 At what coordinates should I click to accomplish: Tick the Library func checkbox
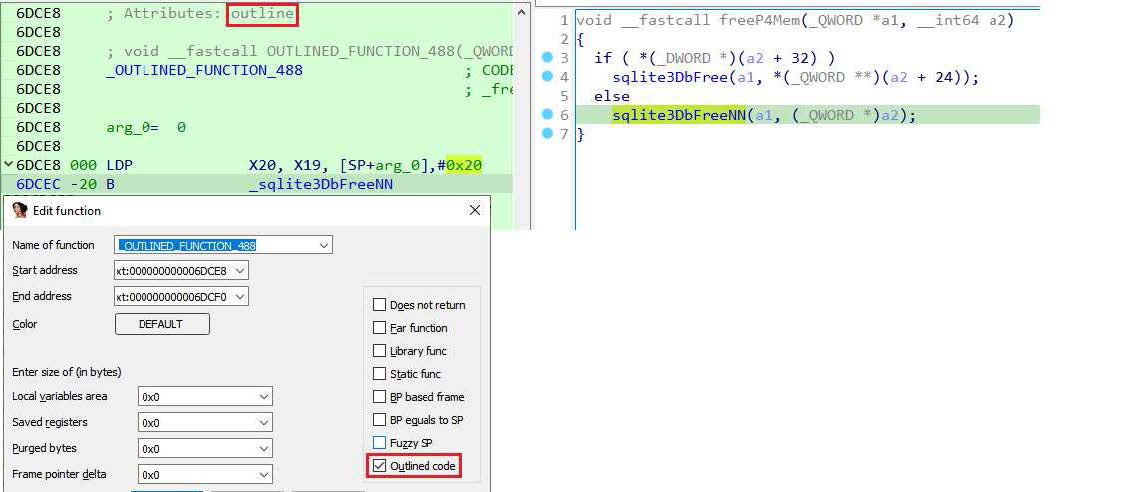(379, 351)
